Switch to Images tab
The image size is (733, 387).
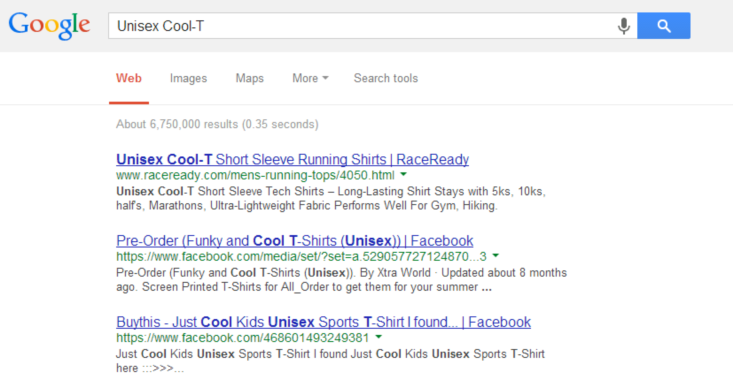pyautogui.click(x=188, y=78)
